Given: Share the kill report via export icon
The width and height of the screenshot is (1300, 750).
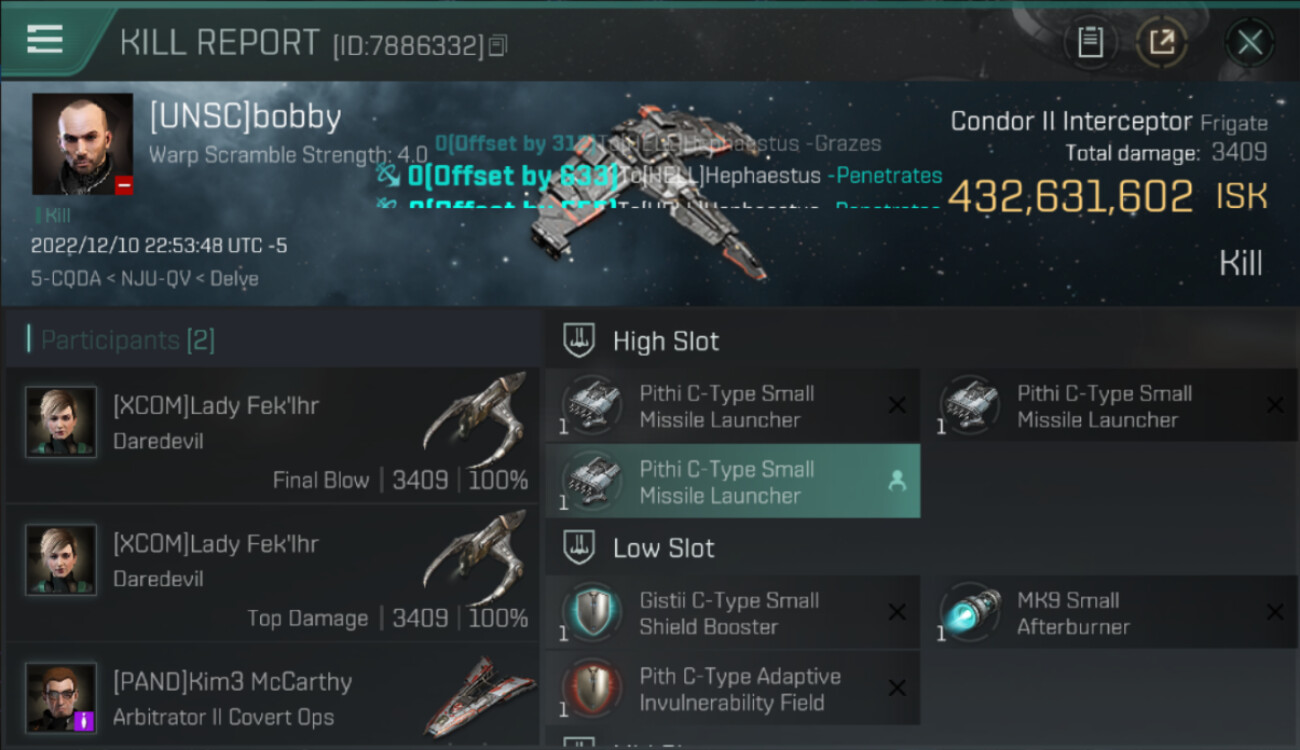Looking at the screenshot, I should [x=1161, y=42].
